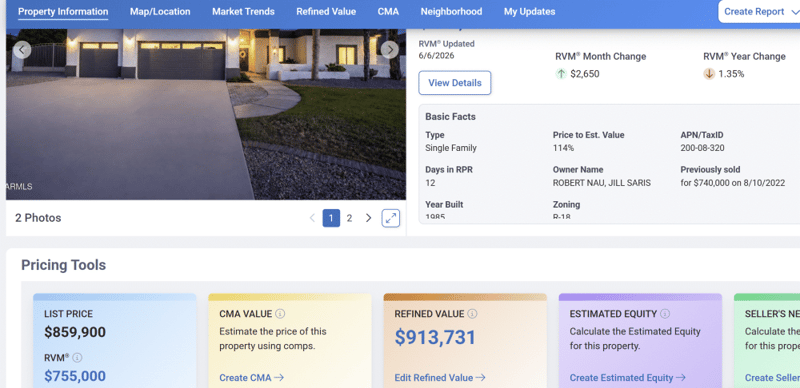The width and height of the screenshot is (800, 388).
Task: Click the Create Estimated Equity link
Action: 628,378
